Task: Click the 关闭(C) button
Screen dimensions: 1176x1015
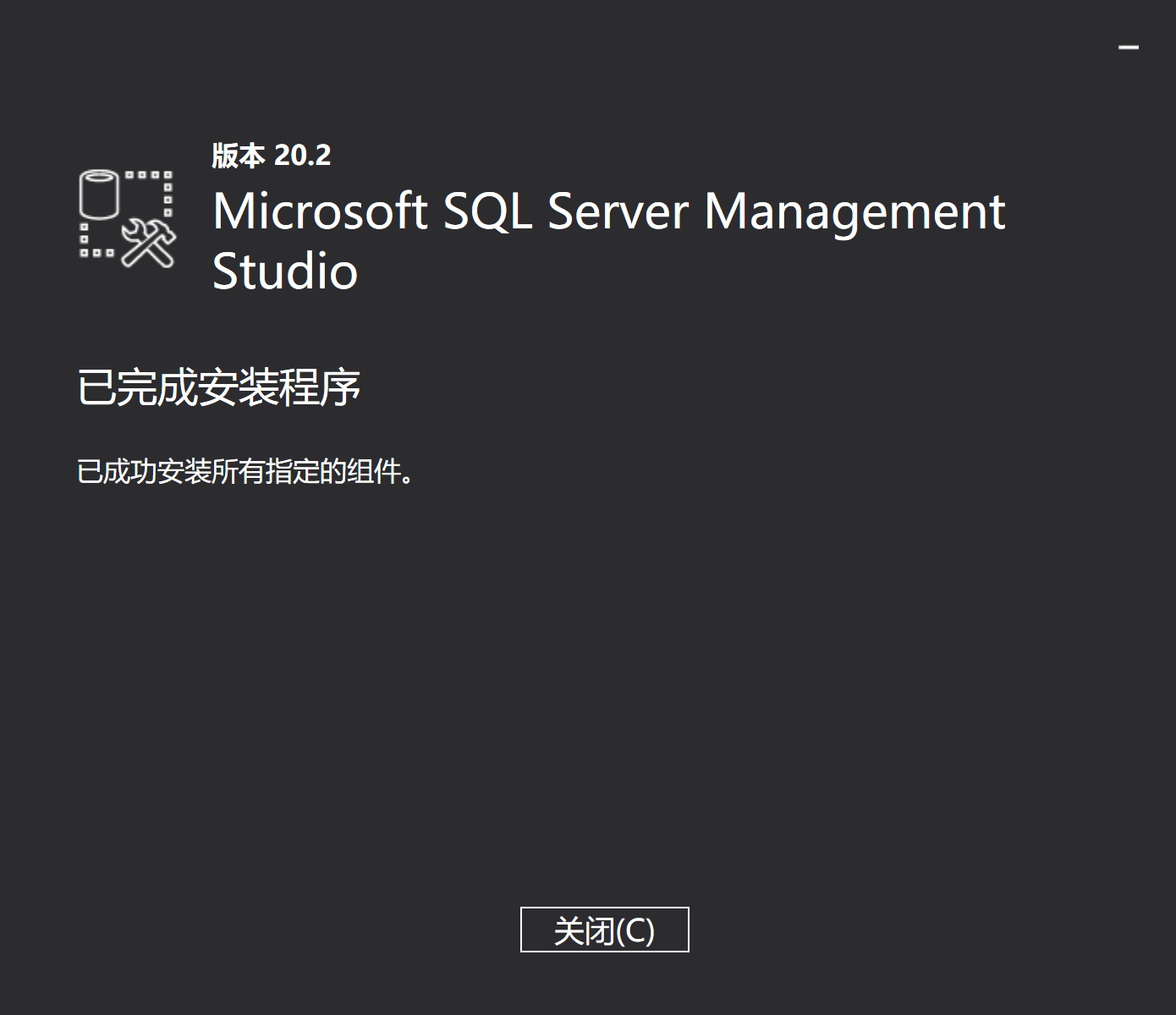Action: pyautogui.click(x=604, y=930)
